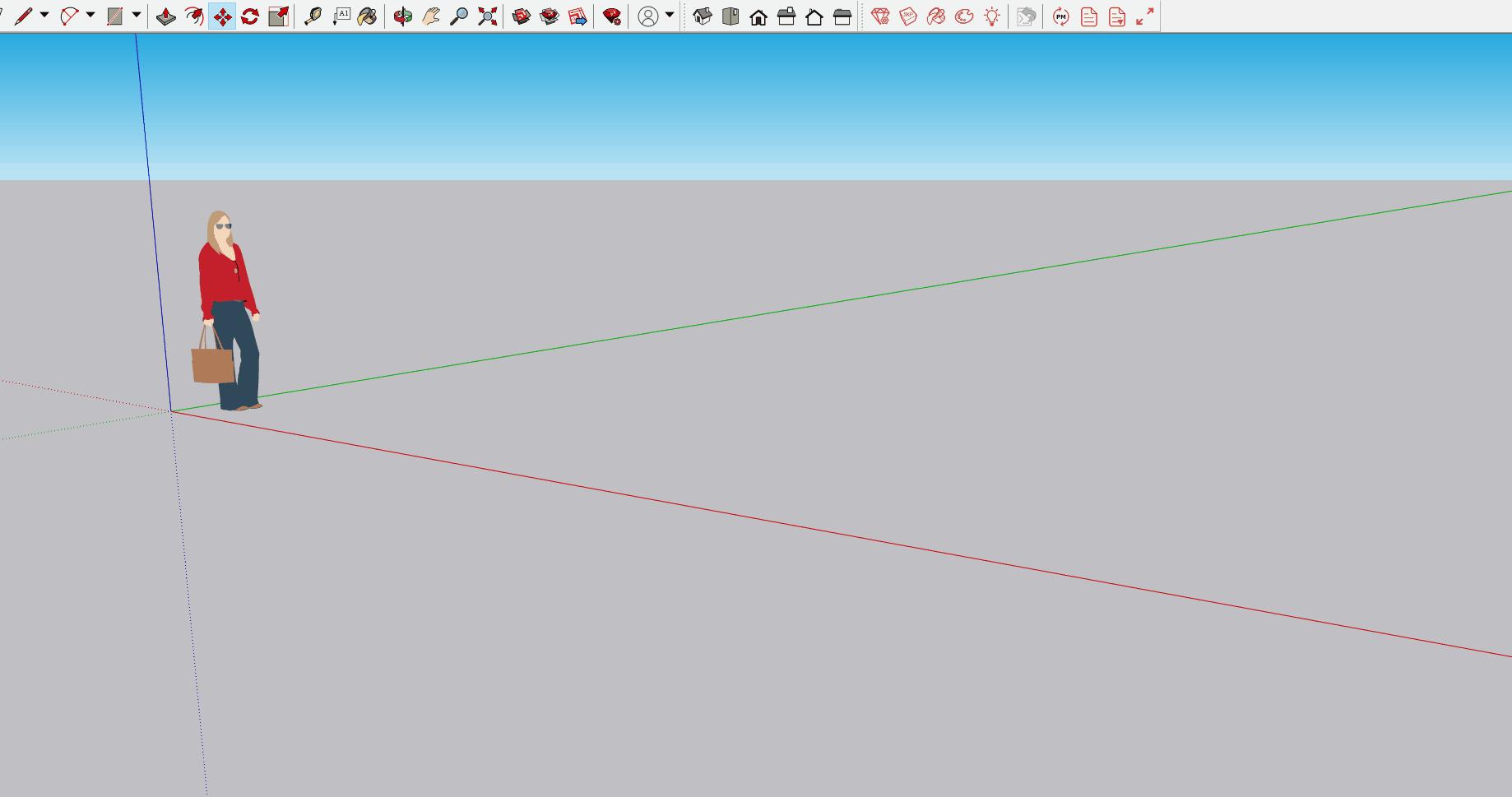Image resolution: width=1512 pixels, height=797 pixels.
Task: Select the Push/Pull tool
Action: click(x=166, y=16)
